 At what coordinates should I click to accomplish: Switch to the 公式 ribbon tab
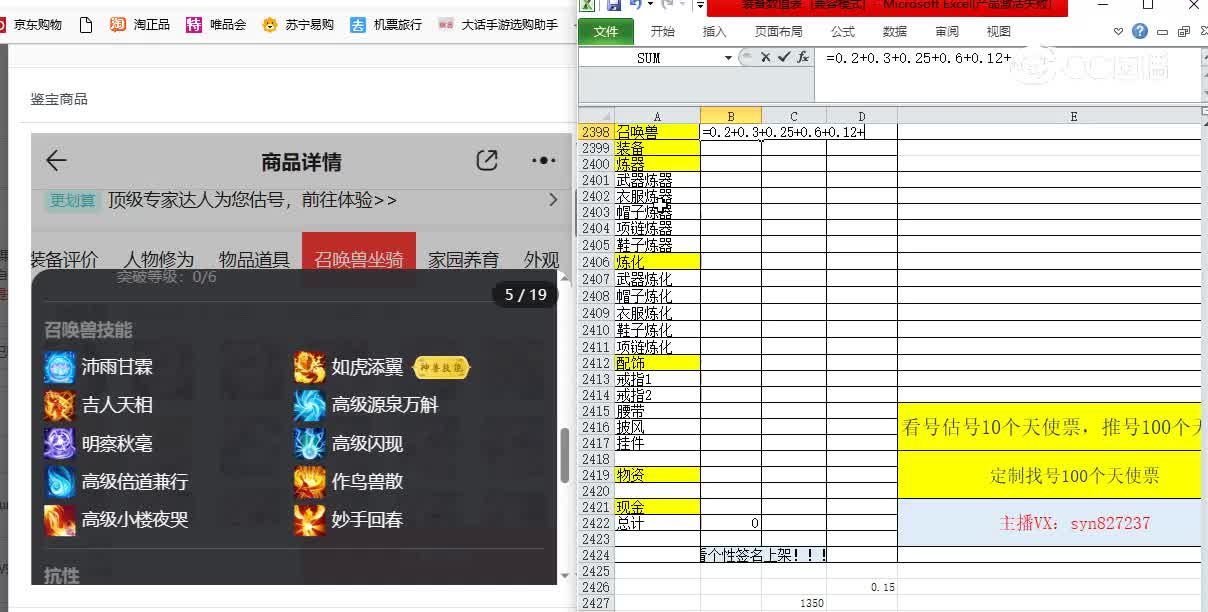(x=843, y=32)
